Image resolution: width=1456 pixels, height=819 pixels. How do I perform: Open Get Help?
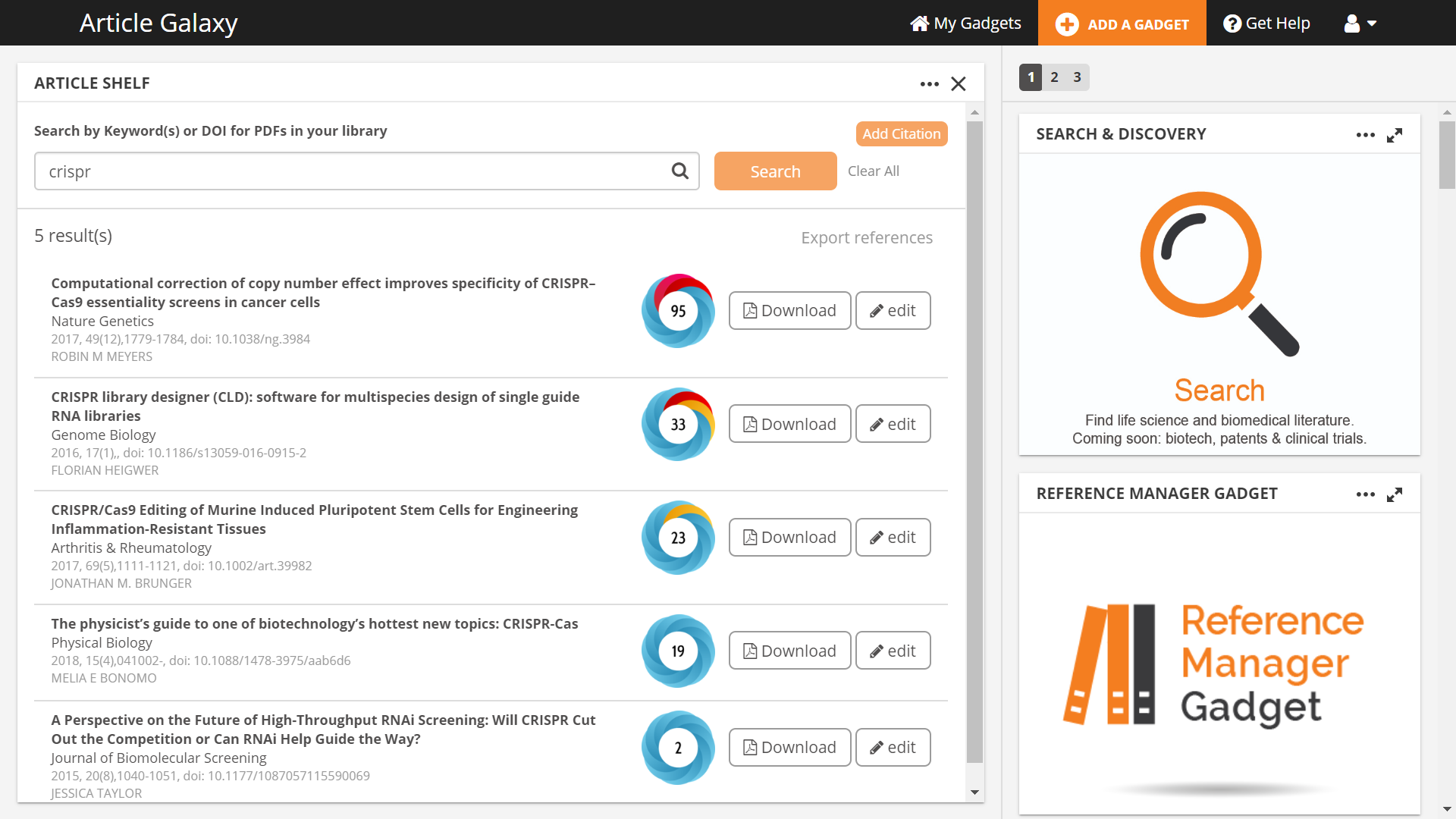click(1266, 24)
